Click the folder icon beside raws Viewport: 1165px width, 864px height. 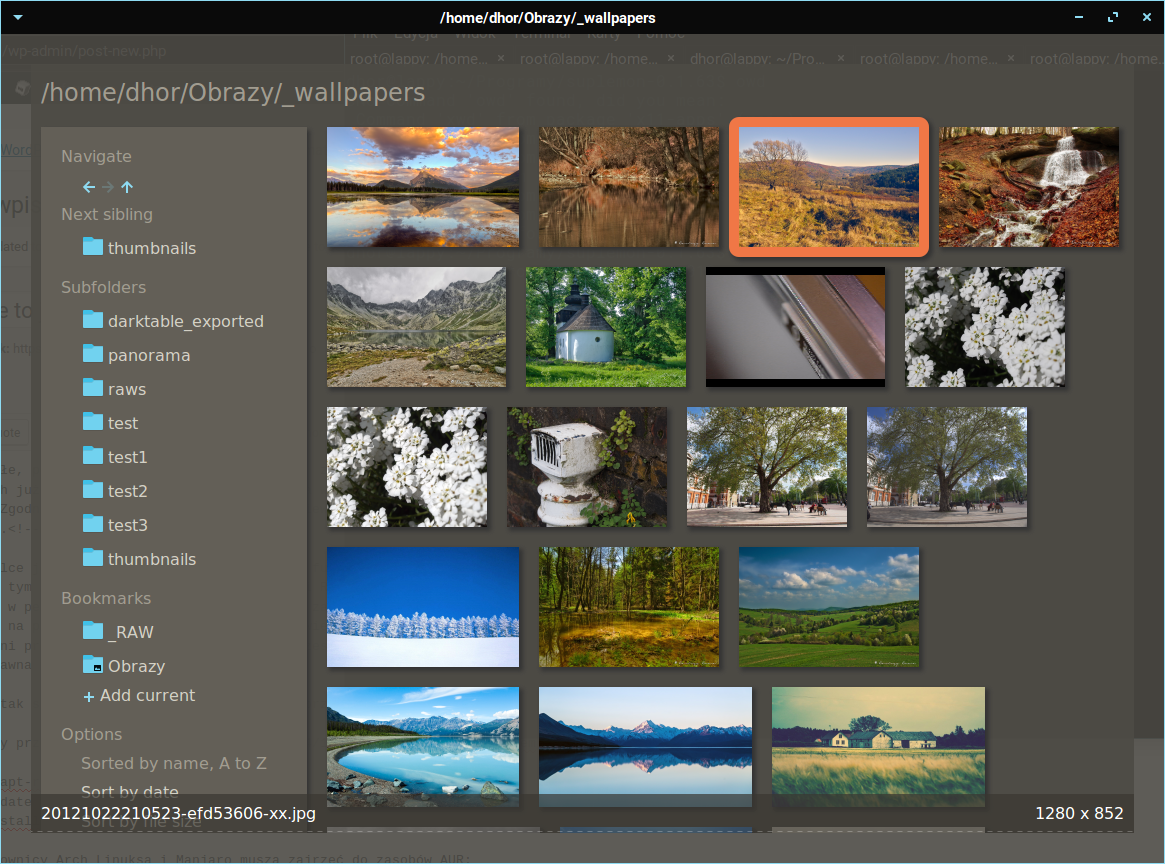point(93,388)
